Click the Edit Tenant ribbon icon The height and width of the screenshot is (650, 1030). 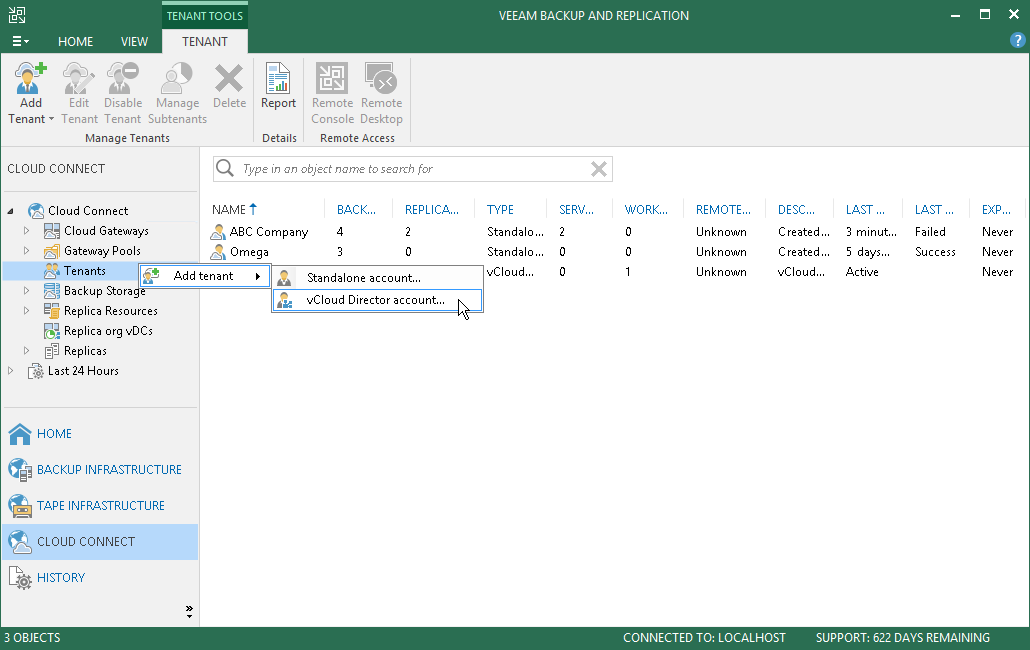[79, 79]
